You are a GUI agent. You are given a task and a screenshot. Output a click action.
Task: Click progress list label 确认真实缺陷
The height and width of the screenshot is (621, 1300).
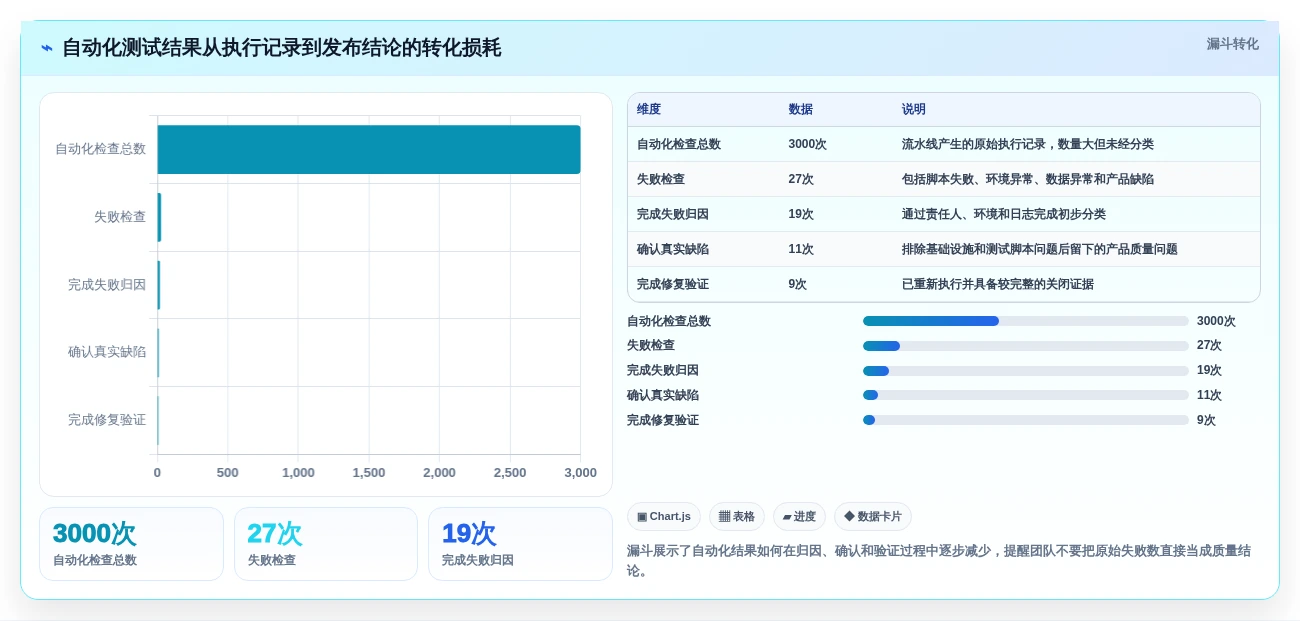663,395
